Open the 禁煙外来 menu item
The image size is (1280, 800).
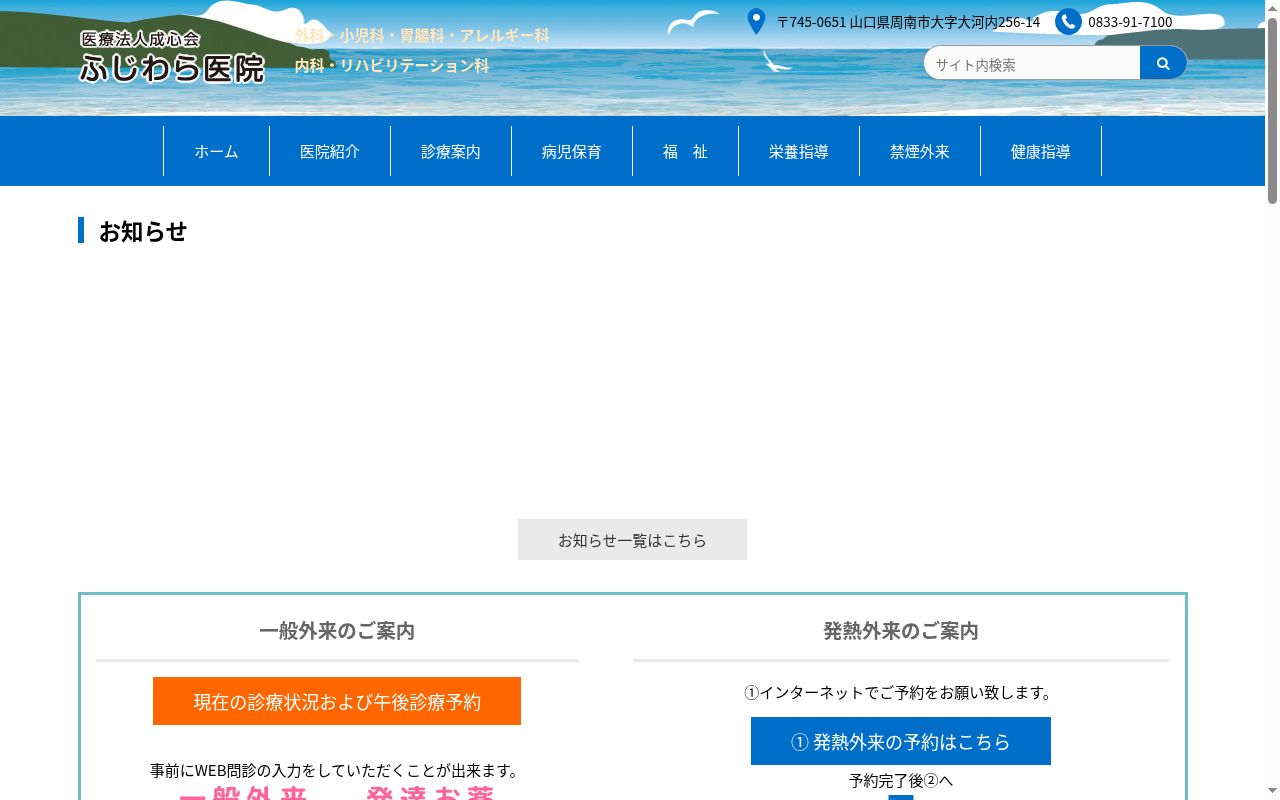point(920,151)
